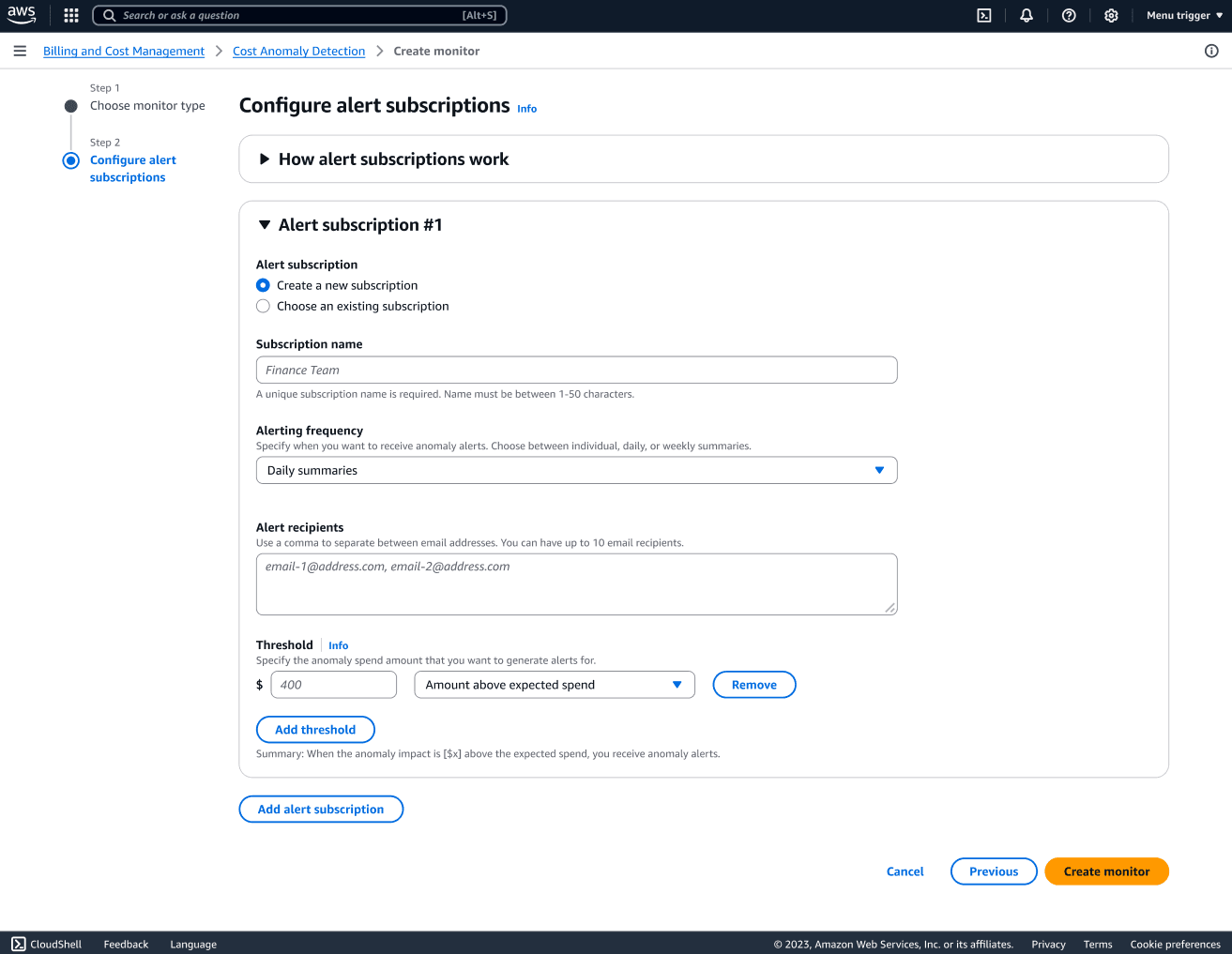Open the info panel icon at top right
The height and width of the screenshot is (954, 1232).
click(x=1211, y=51)
